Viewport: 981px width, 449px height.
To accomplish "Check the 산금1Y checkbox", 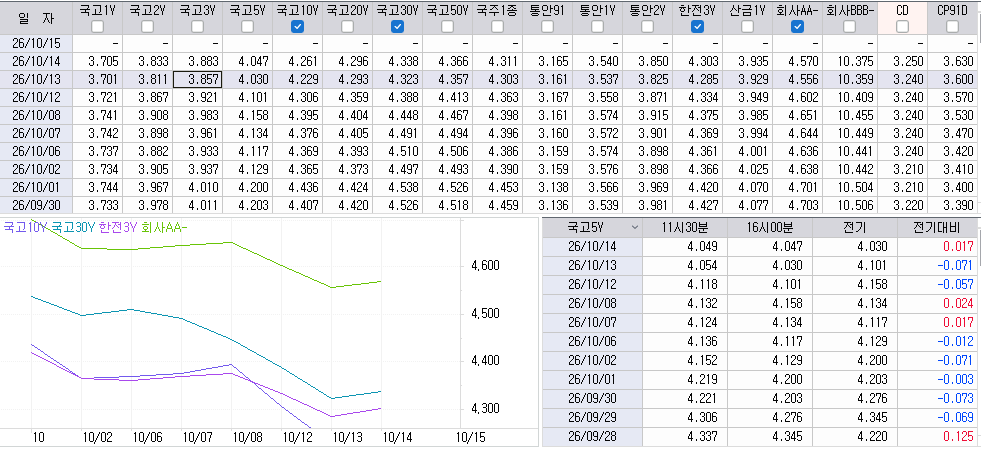I will pos(747,26).
